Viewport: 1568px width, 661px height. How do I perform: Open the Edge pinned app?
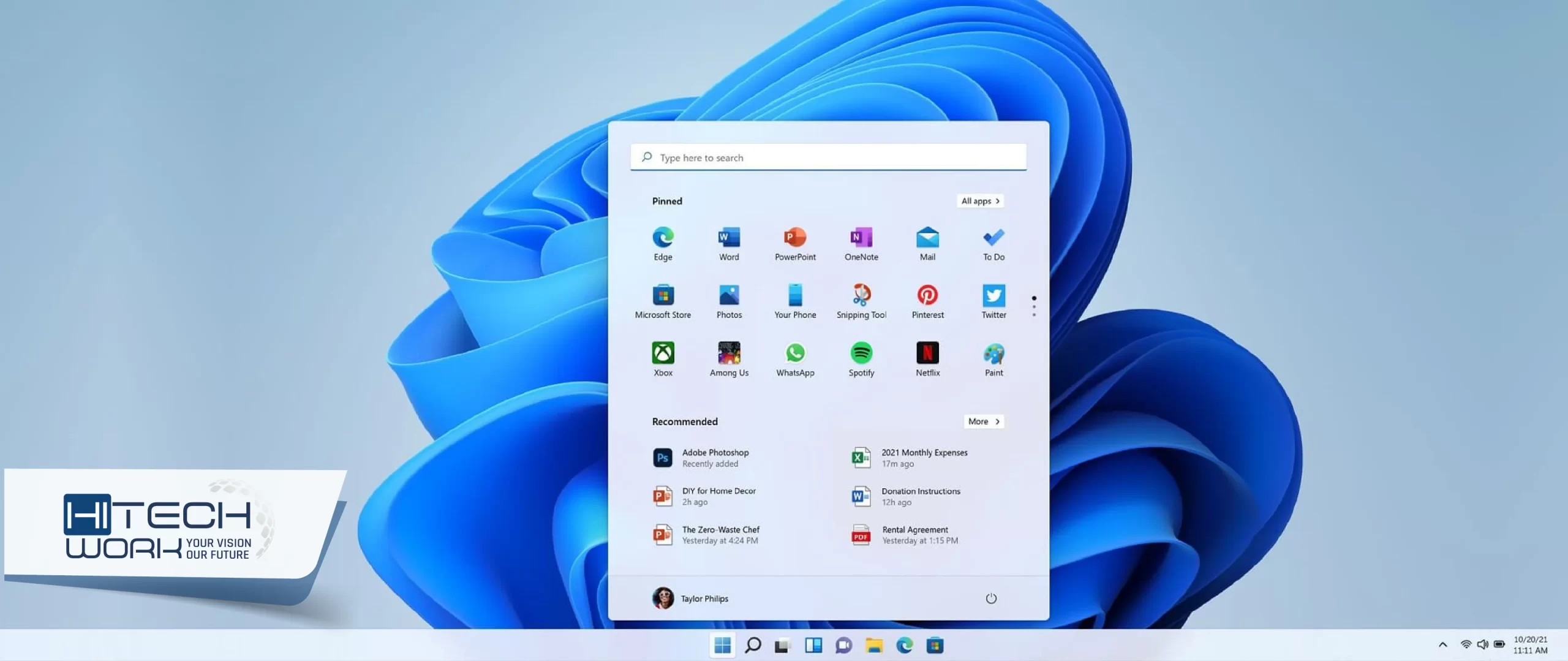[x=663, y=244]
